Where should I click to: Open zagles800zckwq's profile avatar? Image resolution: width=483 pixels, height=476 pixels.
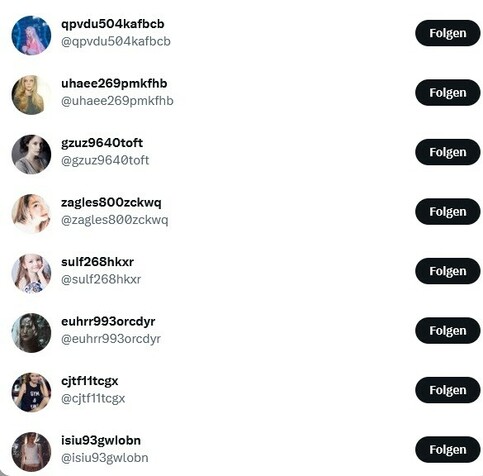click(x=31, y=214)
